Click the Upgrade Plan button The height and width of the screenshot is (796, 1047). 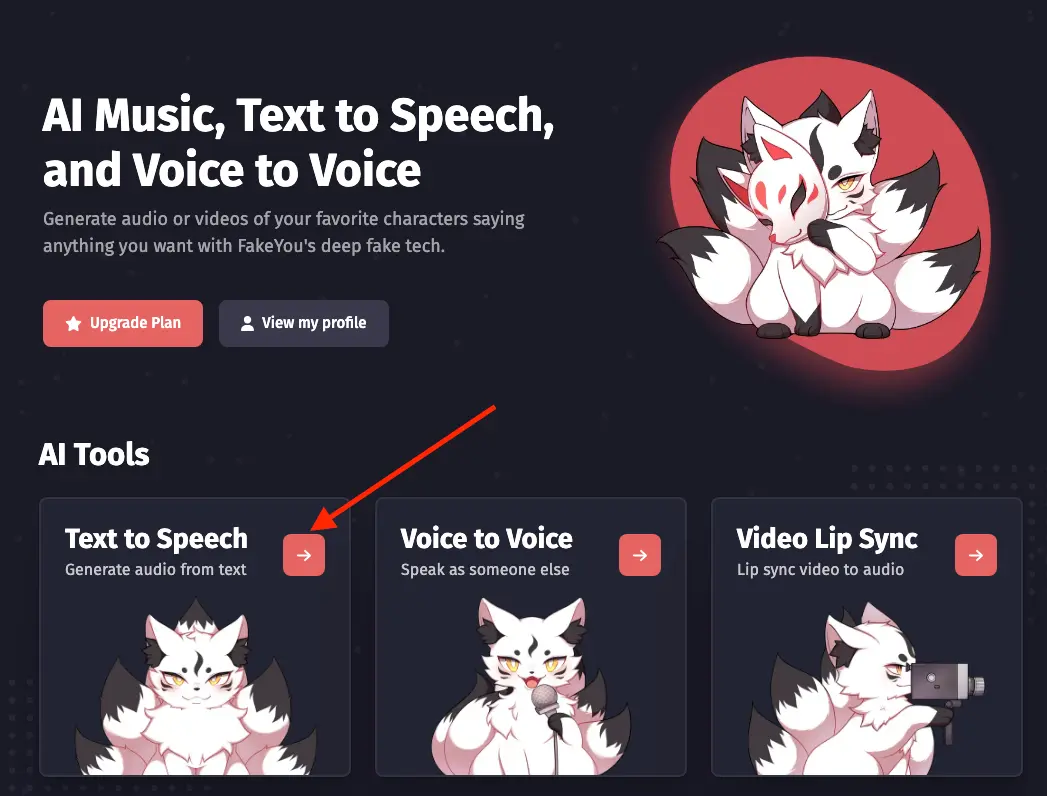click(x=123, y=323)
